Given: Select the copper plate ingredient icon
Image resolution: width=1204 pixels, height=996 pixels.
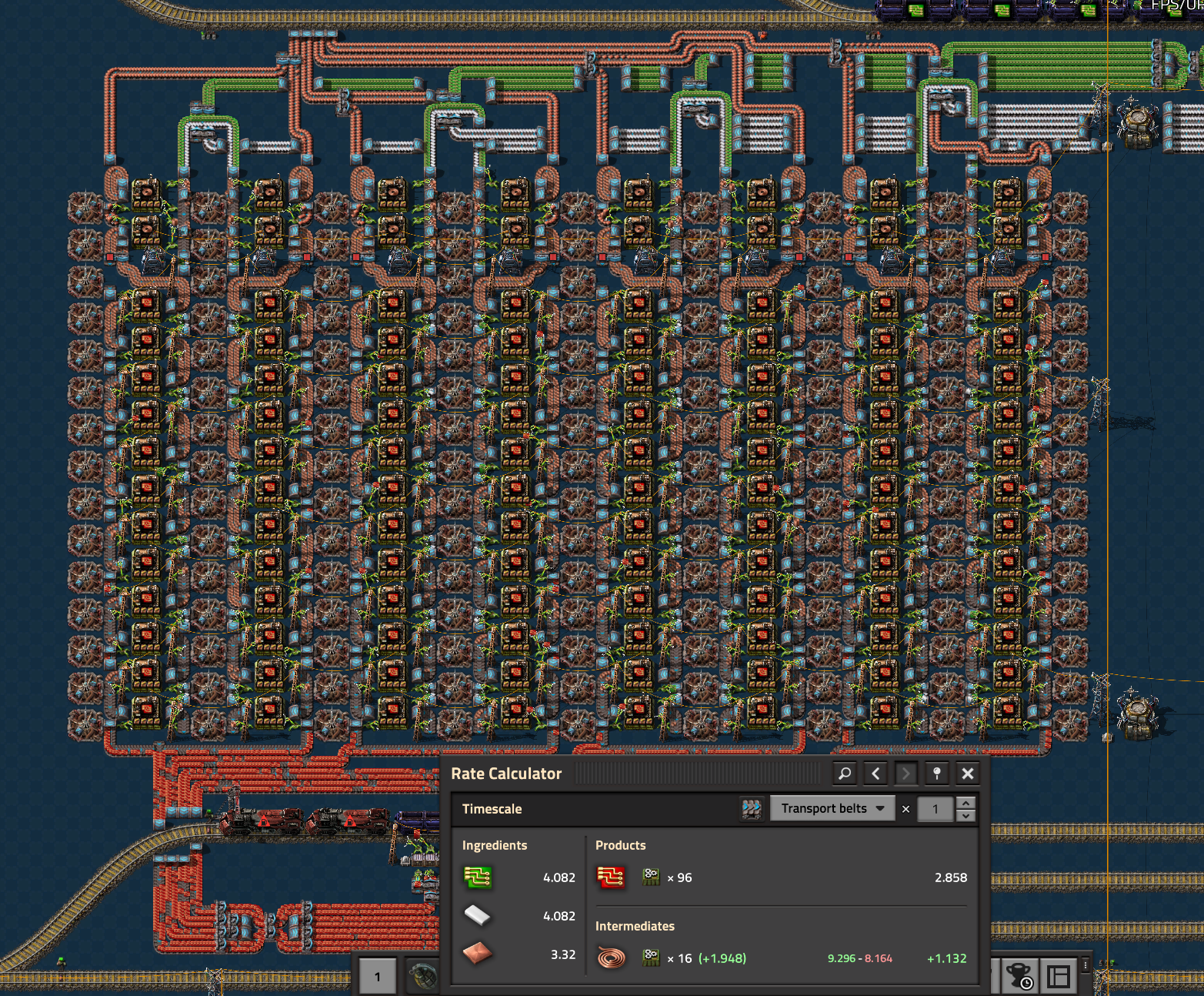Looking at the screenshot, I should click(x=478, y=954).
